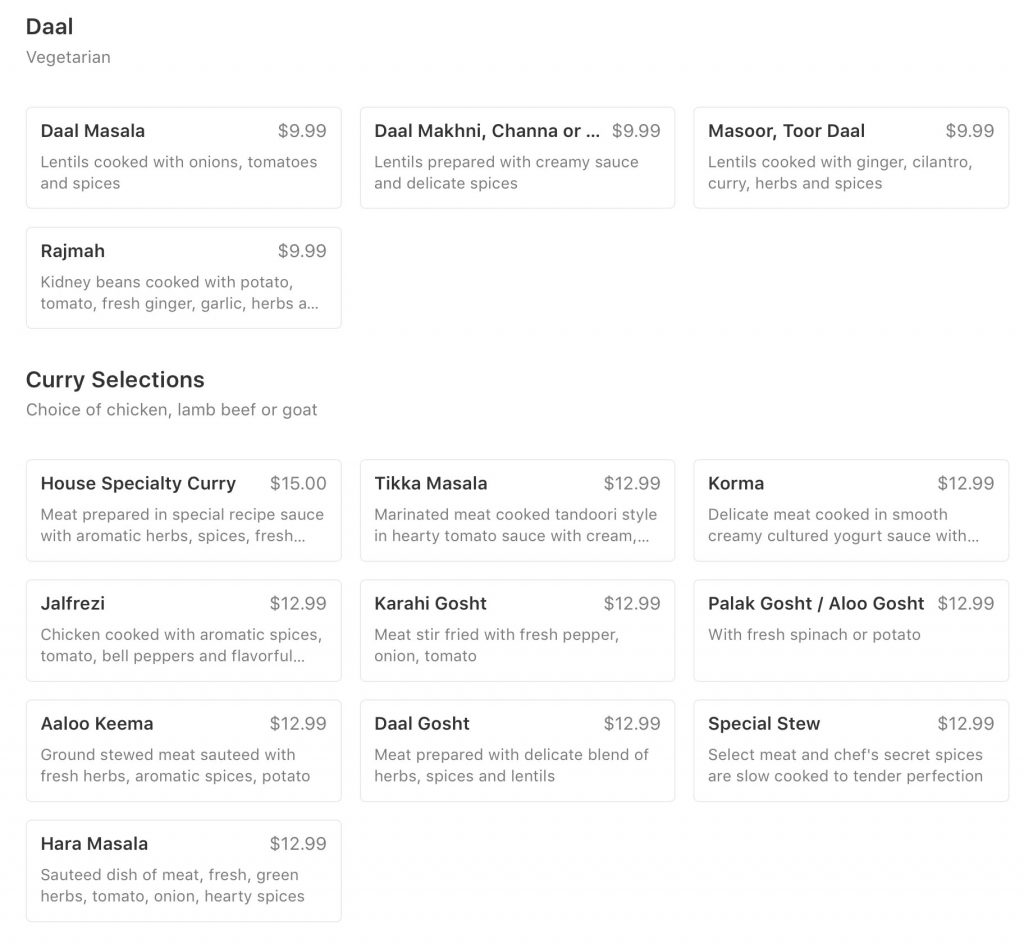Open the Daal Gosht menu item

(x=517, y=750)
